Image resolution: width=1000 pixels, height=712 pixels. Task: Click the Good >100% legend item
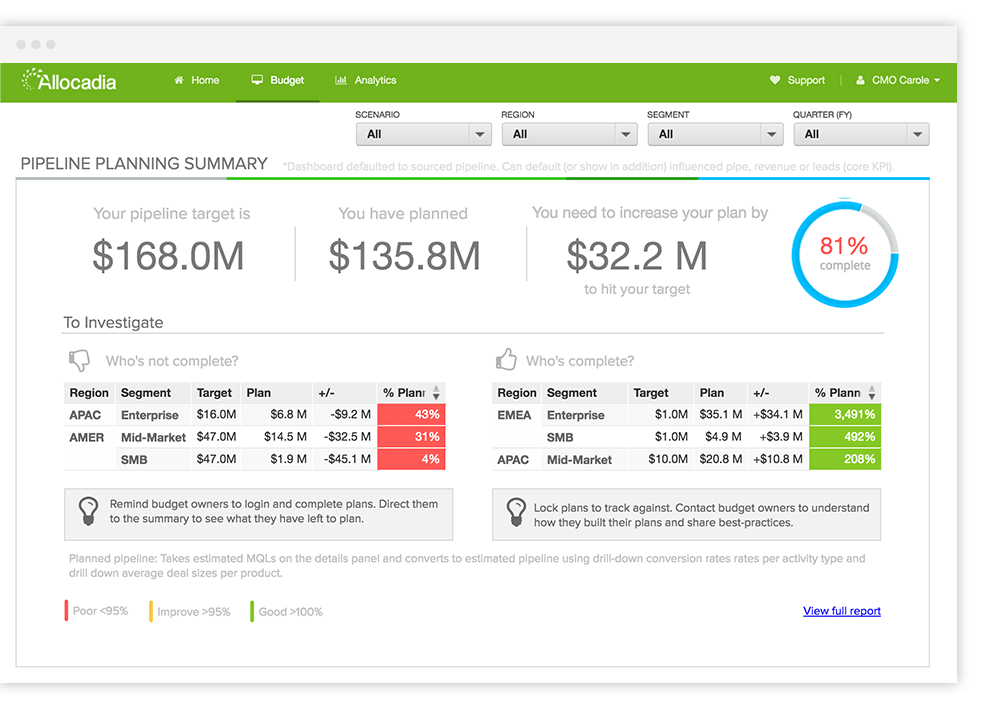pyautogui.click(x=287, y=611)
